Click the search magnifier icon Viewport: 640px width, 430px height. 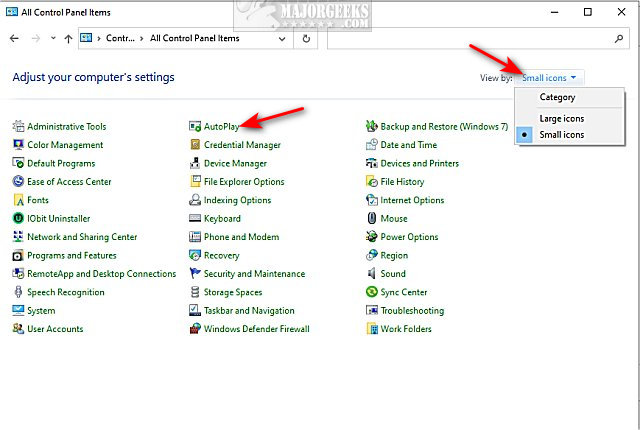click(619, 39)
